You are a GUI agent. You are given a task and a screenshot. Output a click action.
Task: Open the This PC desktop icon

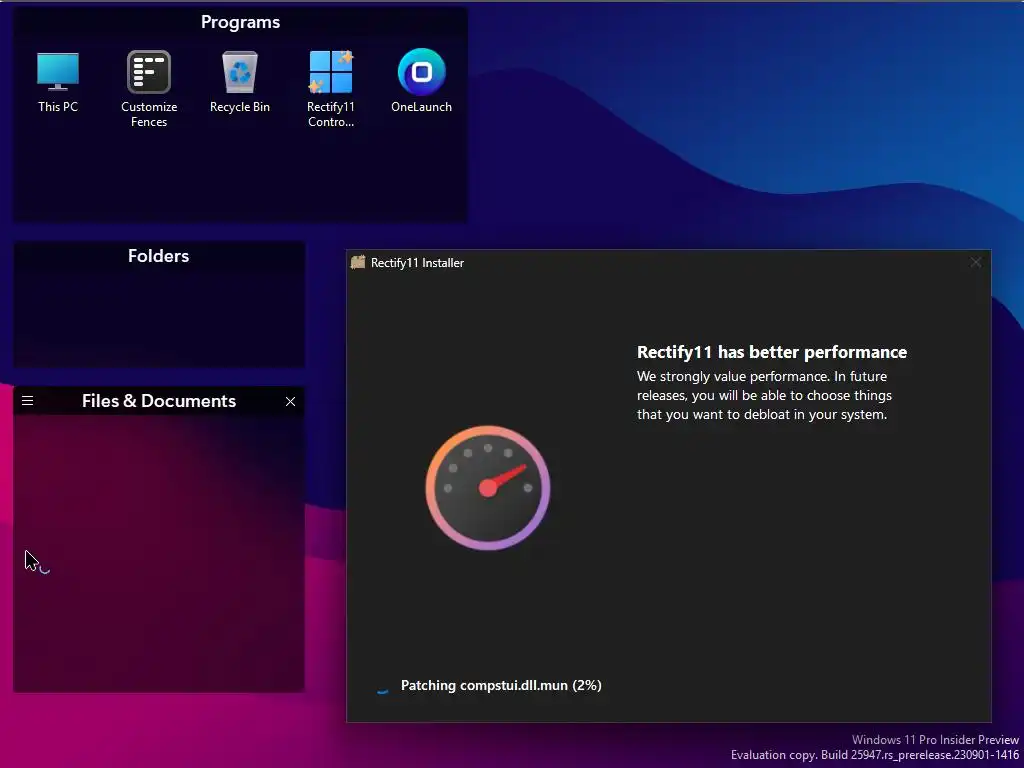click(57, 81)
